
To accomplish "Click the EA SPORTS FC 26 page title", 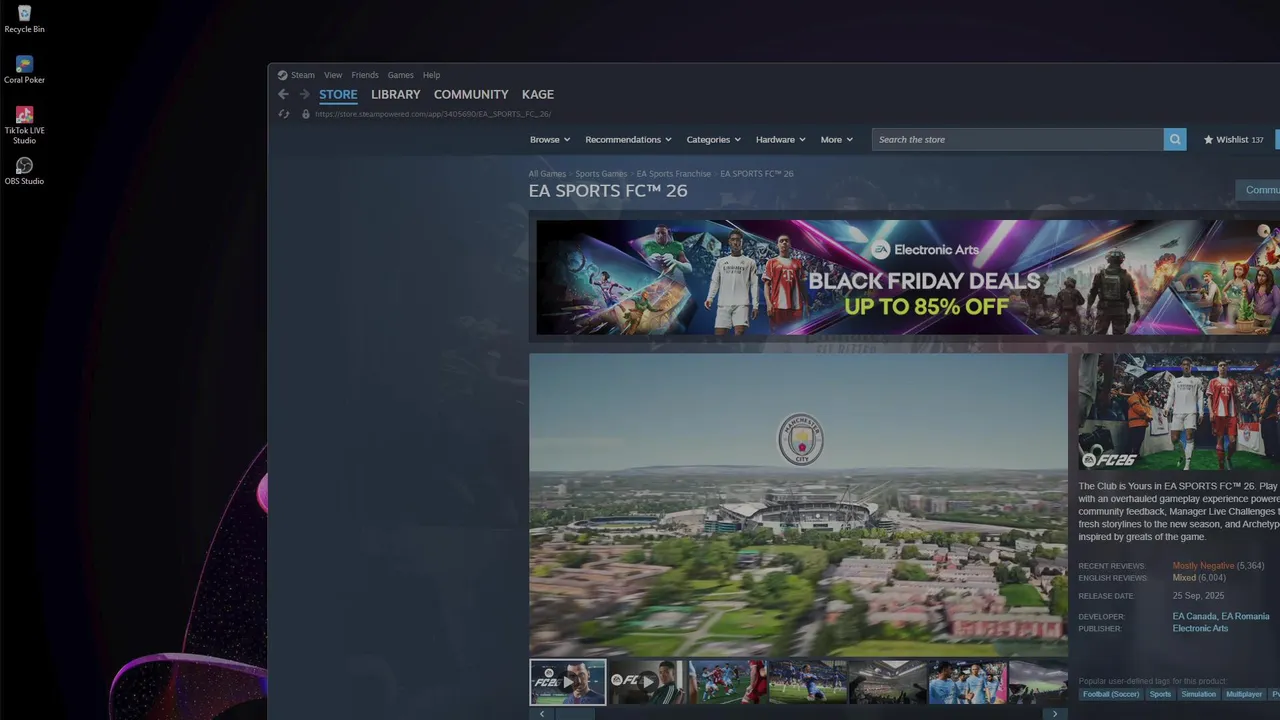I will (x=608, y=191).
